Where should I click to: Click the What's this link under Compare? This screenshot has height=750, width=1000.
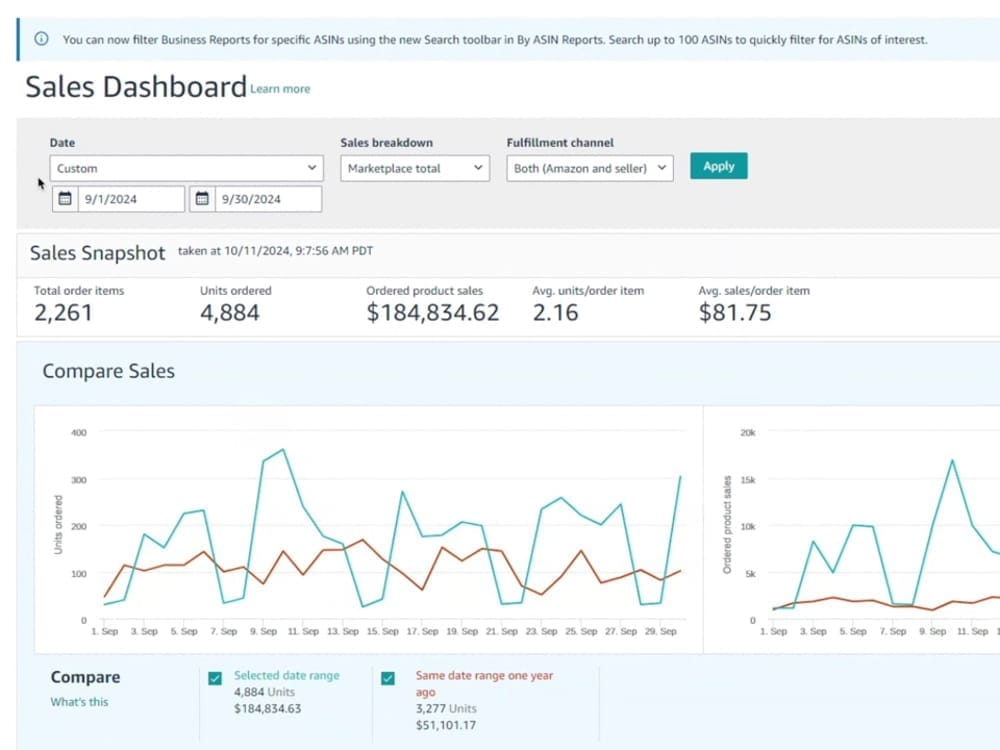[x=79, y=702]
